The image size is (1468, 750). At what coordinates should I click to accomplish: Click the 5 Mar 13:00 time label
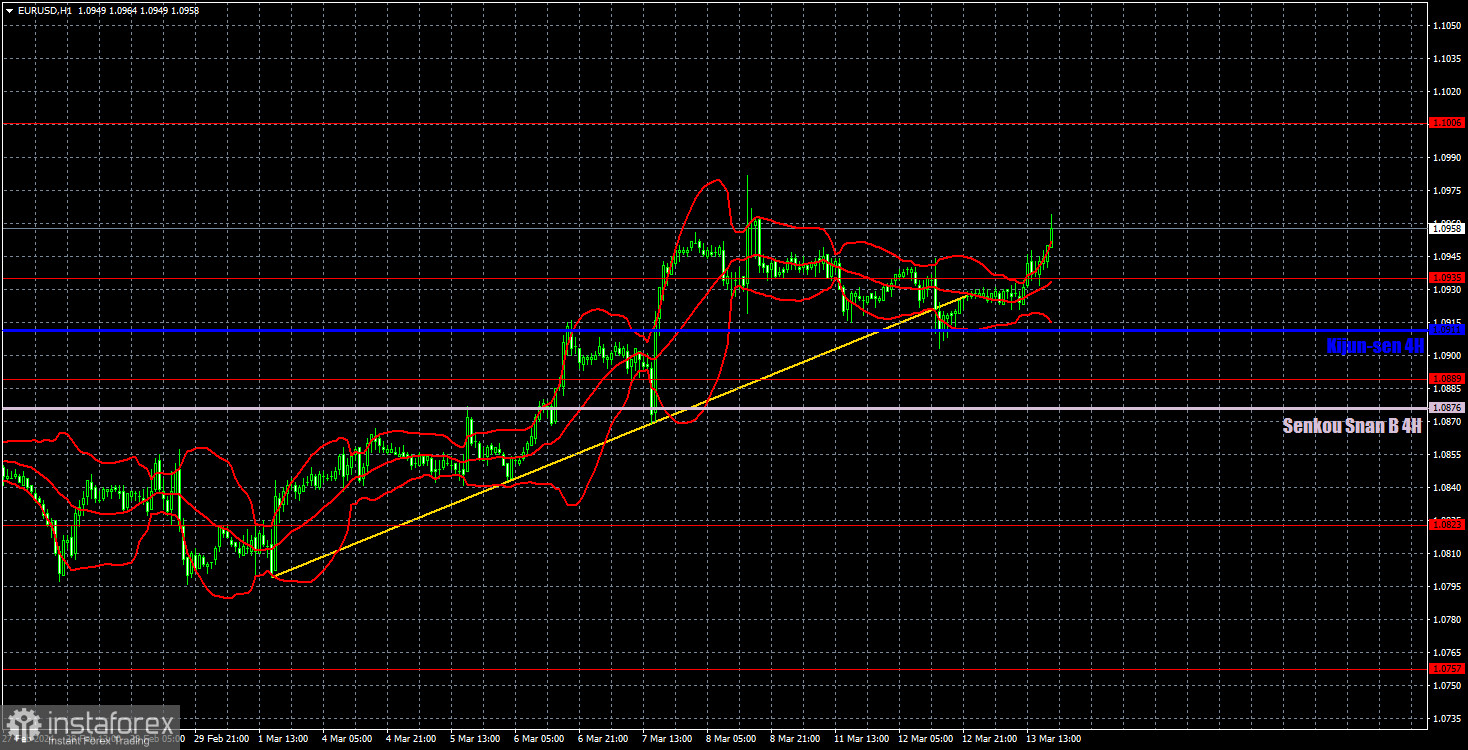point(477,739)
